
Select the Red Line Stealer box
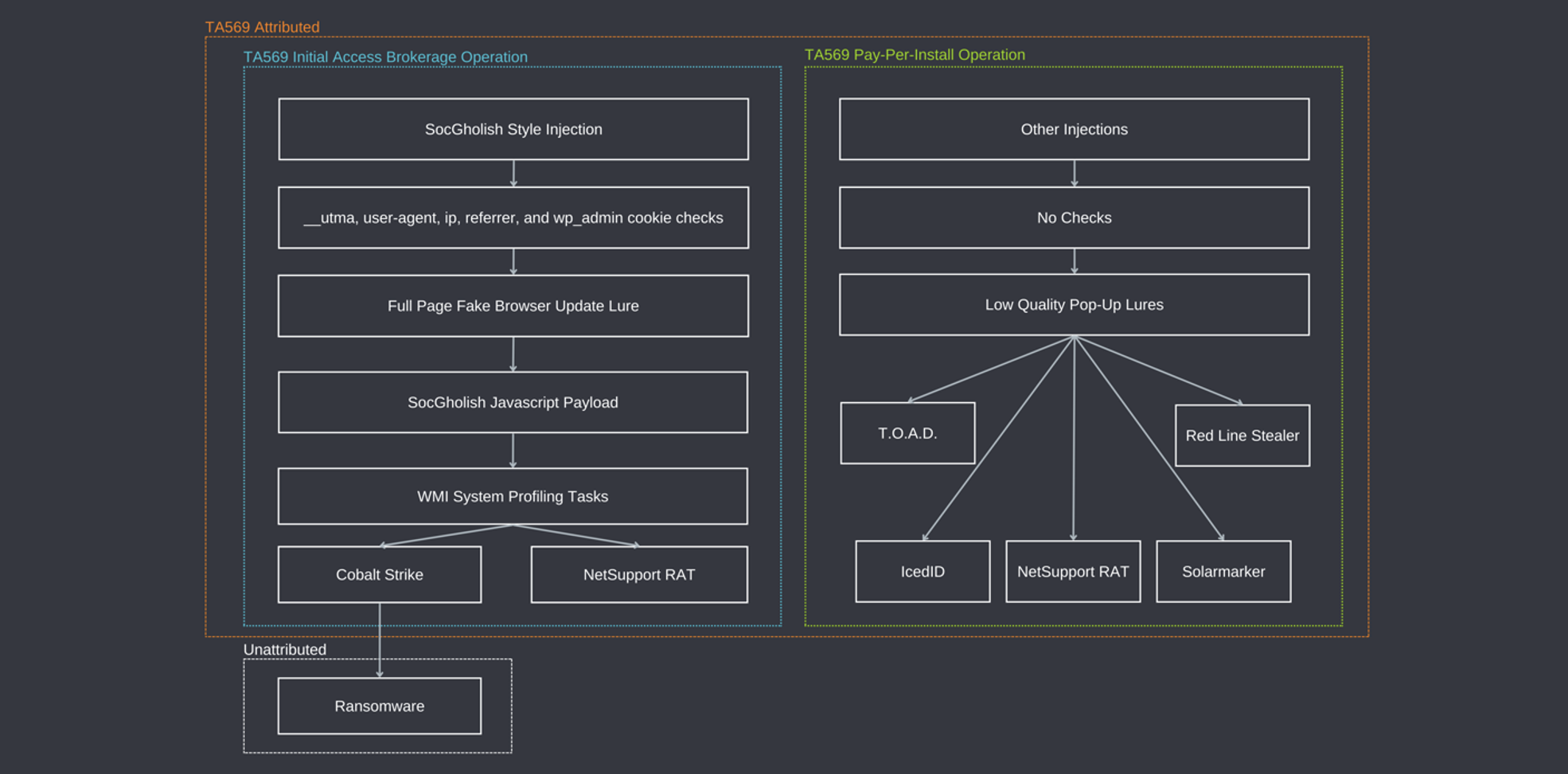[1242, 436]
